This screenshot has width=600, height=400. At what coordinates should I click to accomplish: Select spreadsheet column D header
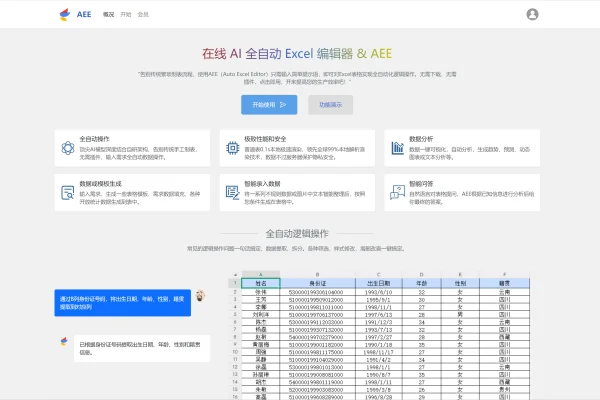(421, 274)
